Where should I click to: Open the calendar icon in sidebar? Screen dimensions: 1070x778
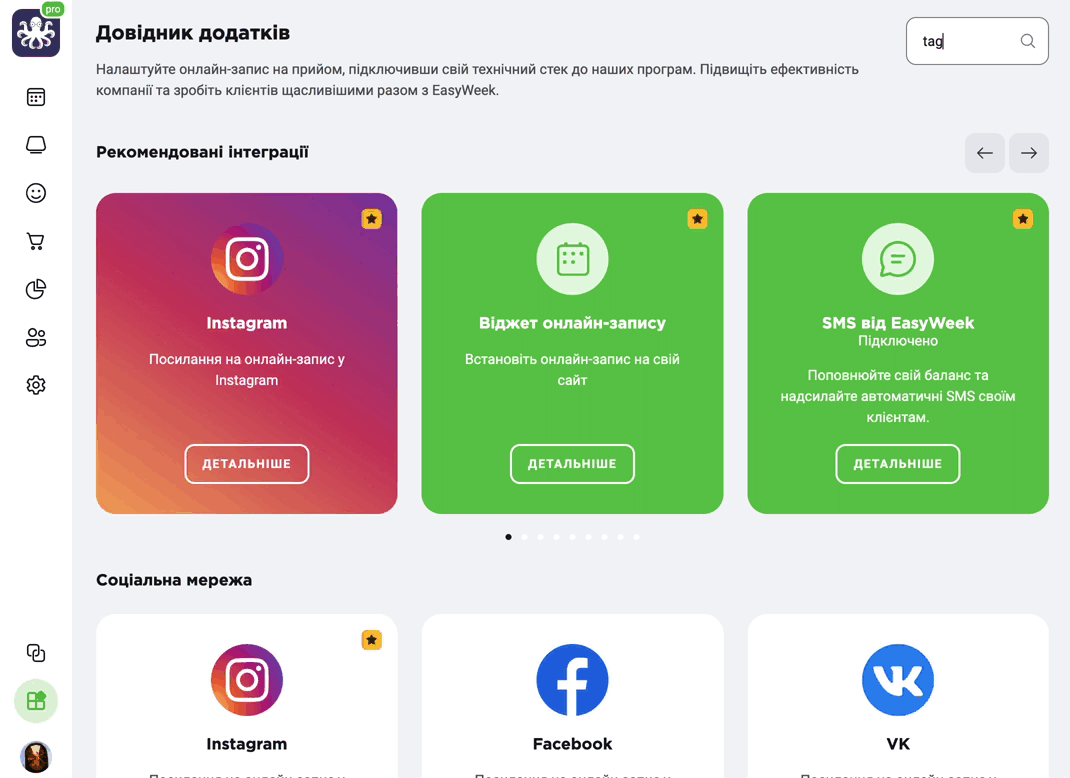35,97
